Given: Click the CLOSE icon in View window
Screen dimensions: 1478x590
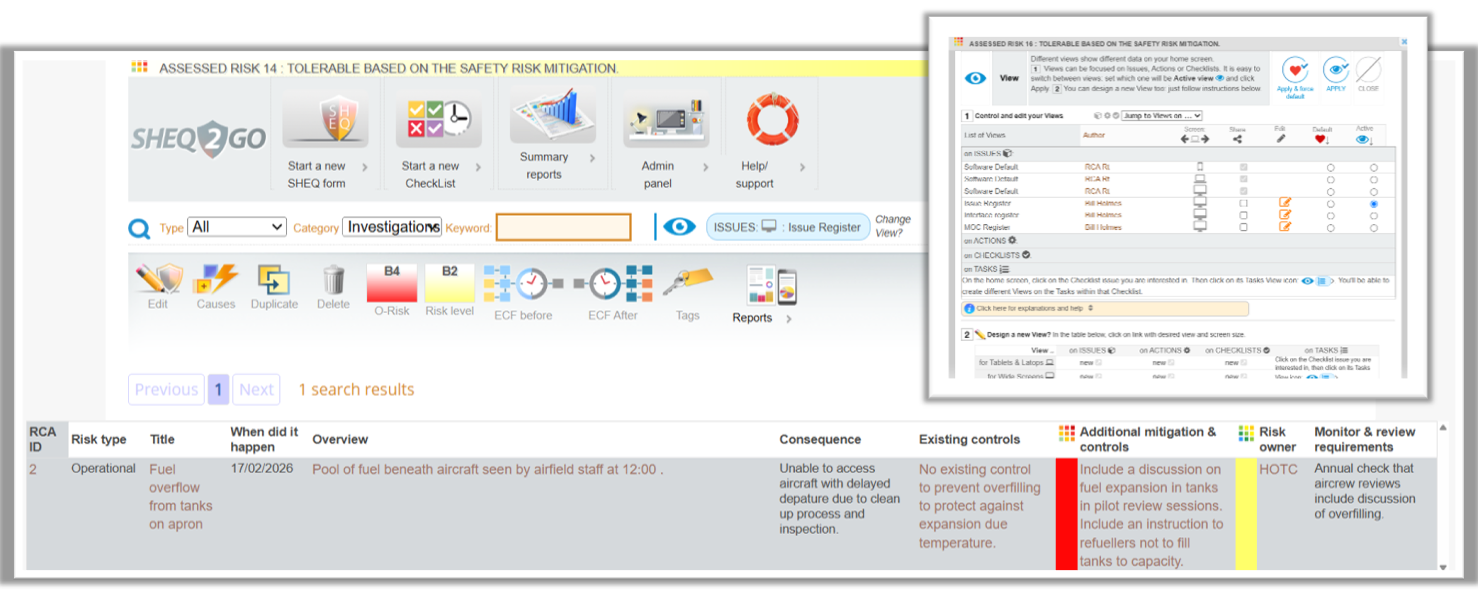Looking at the screenshot, I should [x=1368, y=70].
